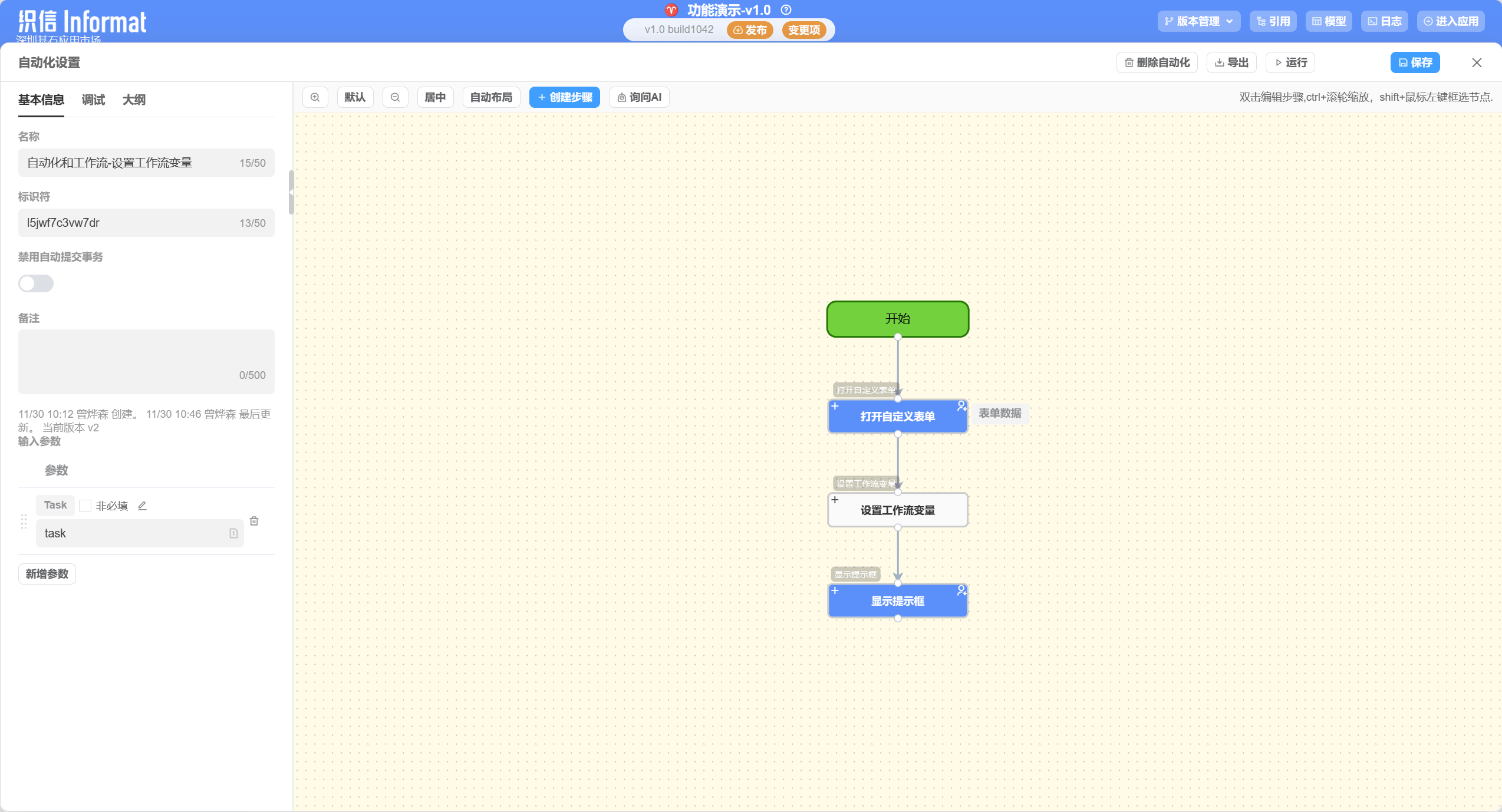Open the Task parameter type selector
The width and height of the screenshot is (1502, 812).
tap(55, 505)
